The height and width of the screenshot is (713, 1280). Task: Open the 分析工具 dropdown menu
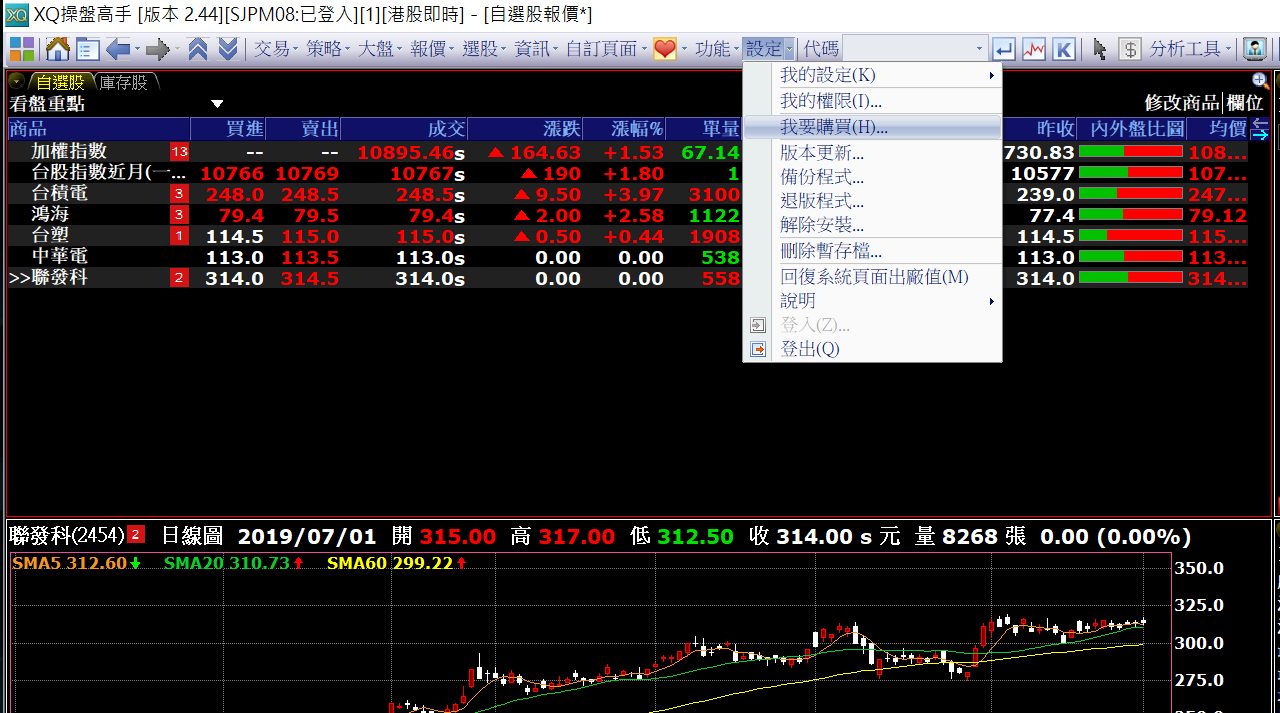pyautogui.click(x=1192, y=49)
